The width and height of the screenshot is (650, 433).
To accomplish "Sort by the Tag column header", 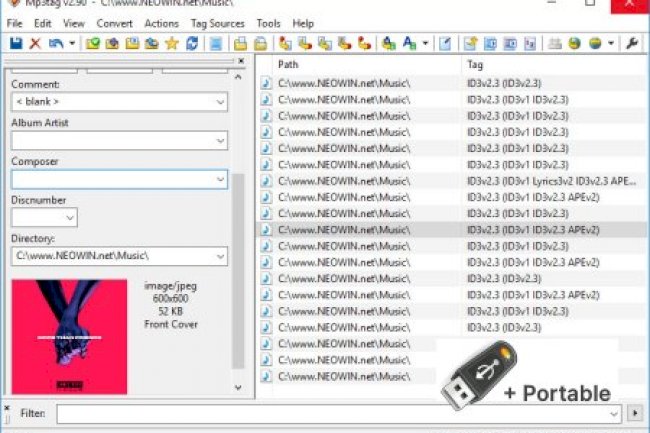I will coord(553,64).
